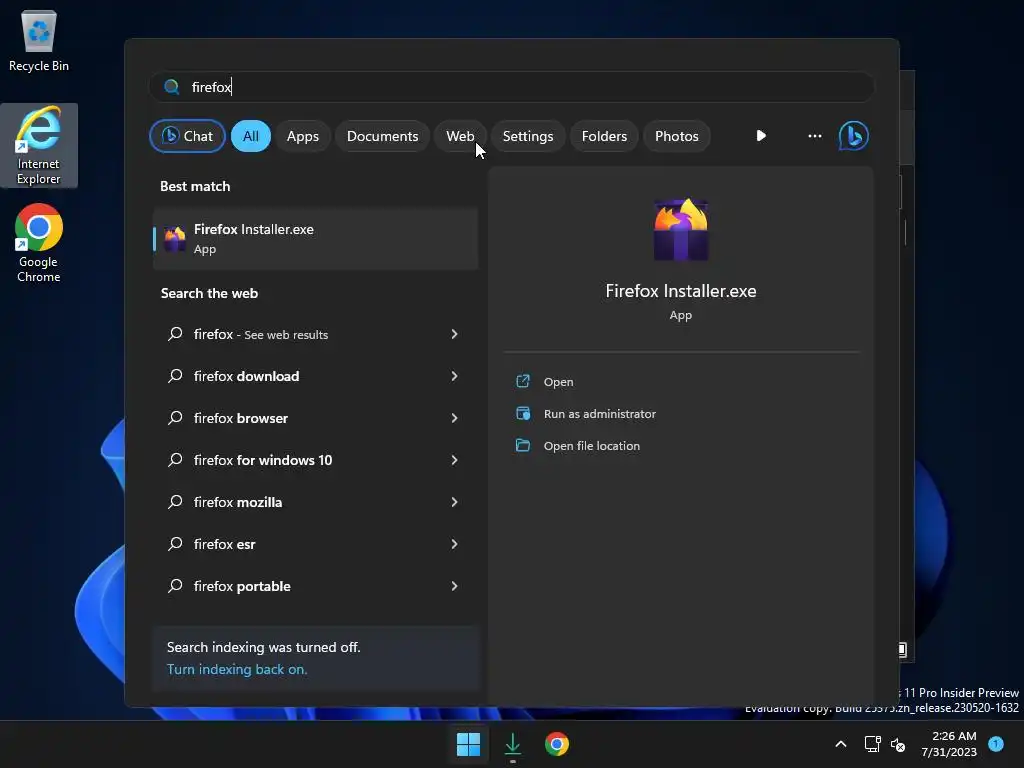Open the download manager taskbar icon
This screenshot has height=768, width=1024.
point(513,744)
